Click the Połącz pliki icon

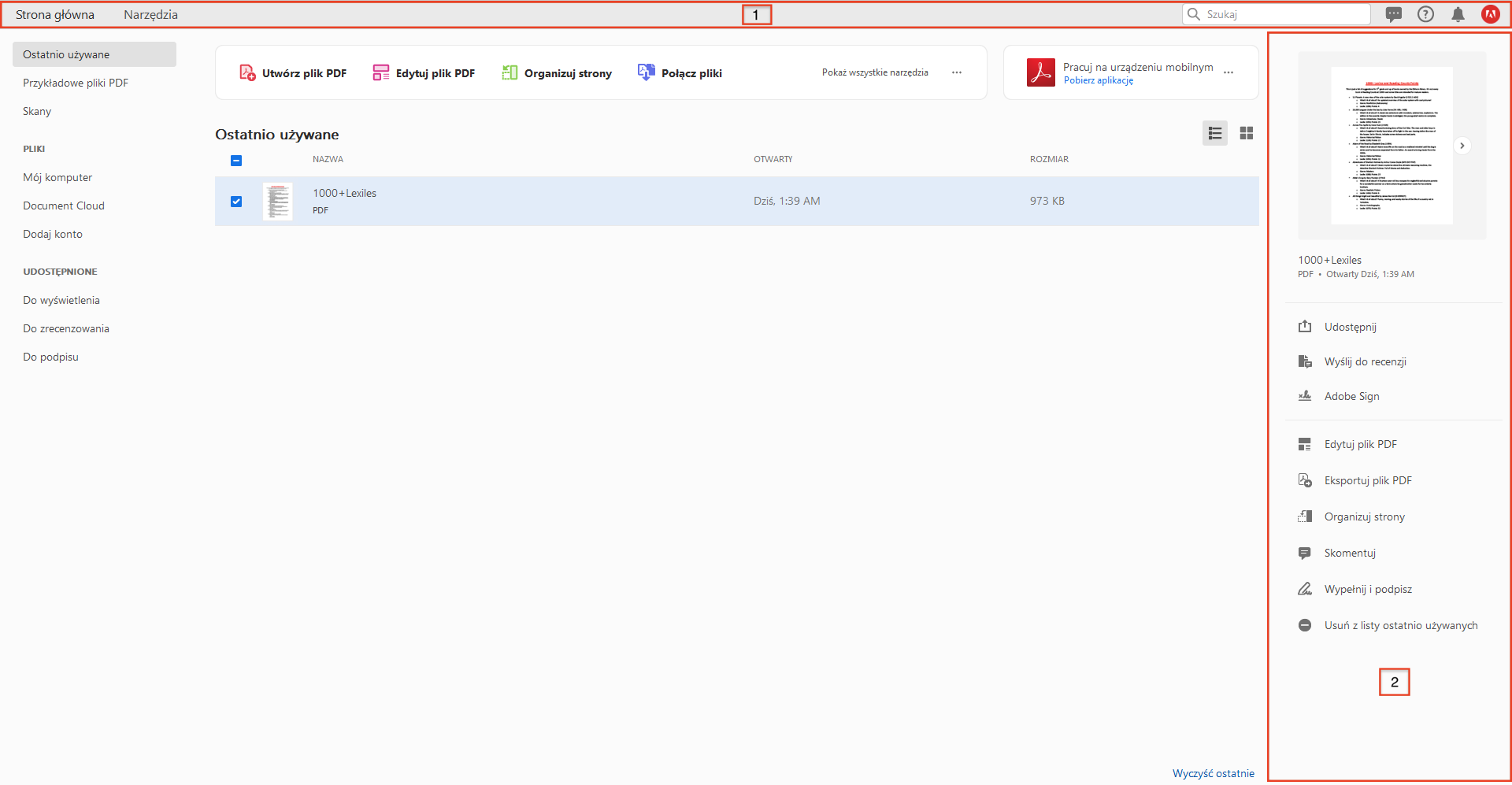(x=647, y=73)
